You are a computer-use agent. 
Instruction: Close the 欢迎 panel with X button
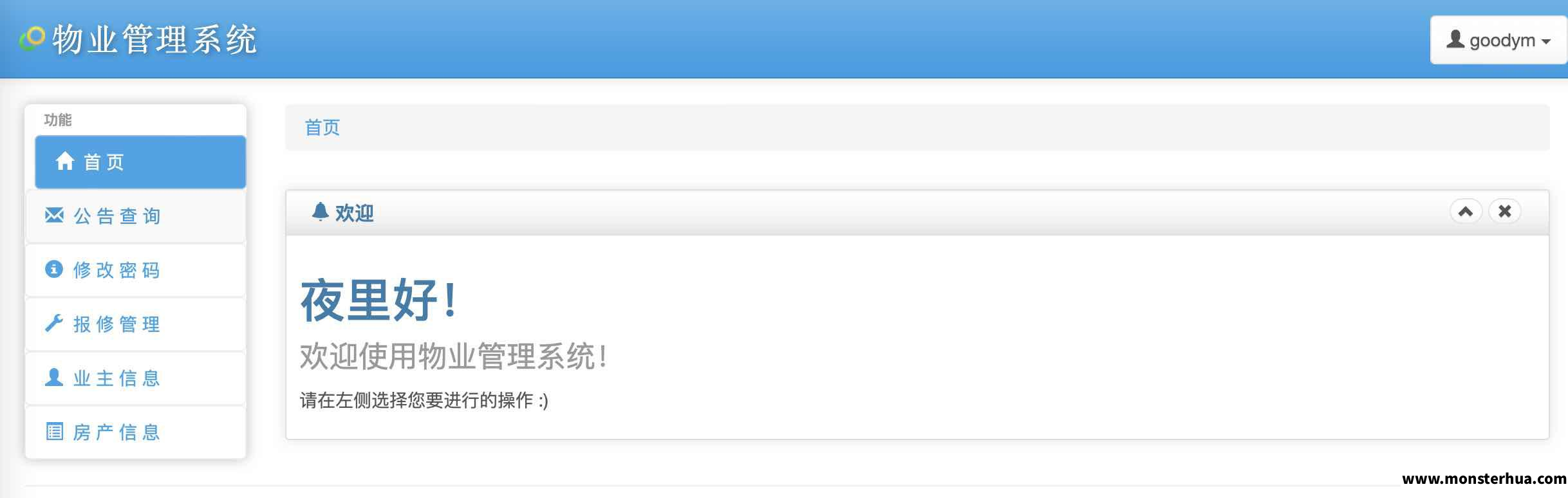1505,211
